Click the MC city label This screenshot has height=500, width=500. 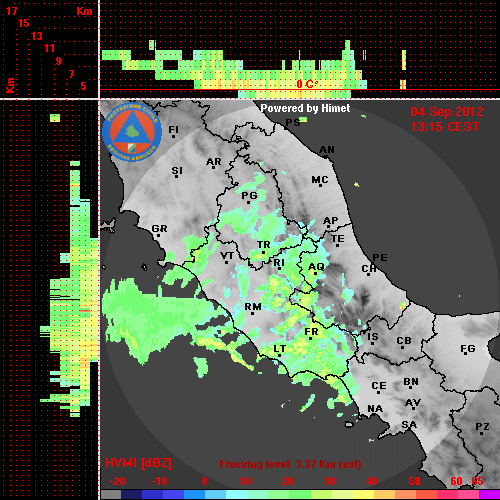[x=320, y=180]
